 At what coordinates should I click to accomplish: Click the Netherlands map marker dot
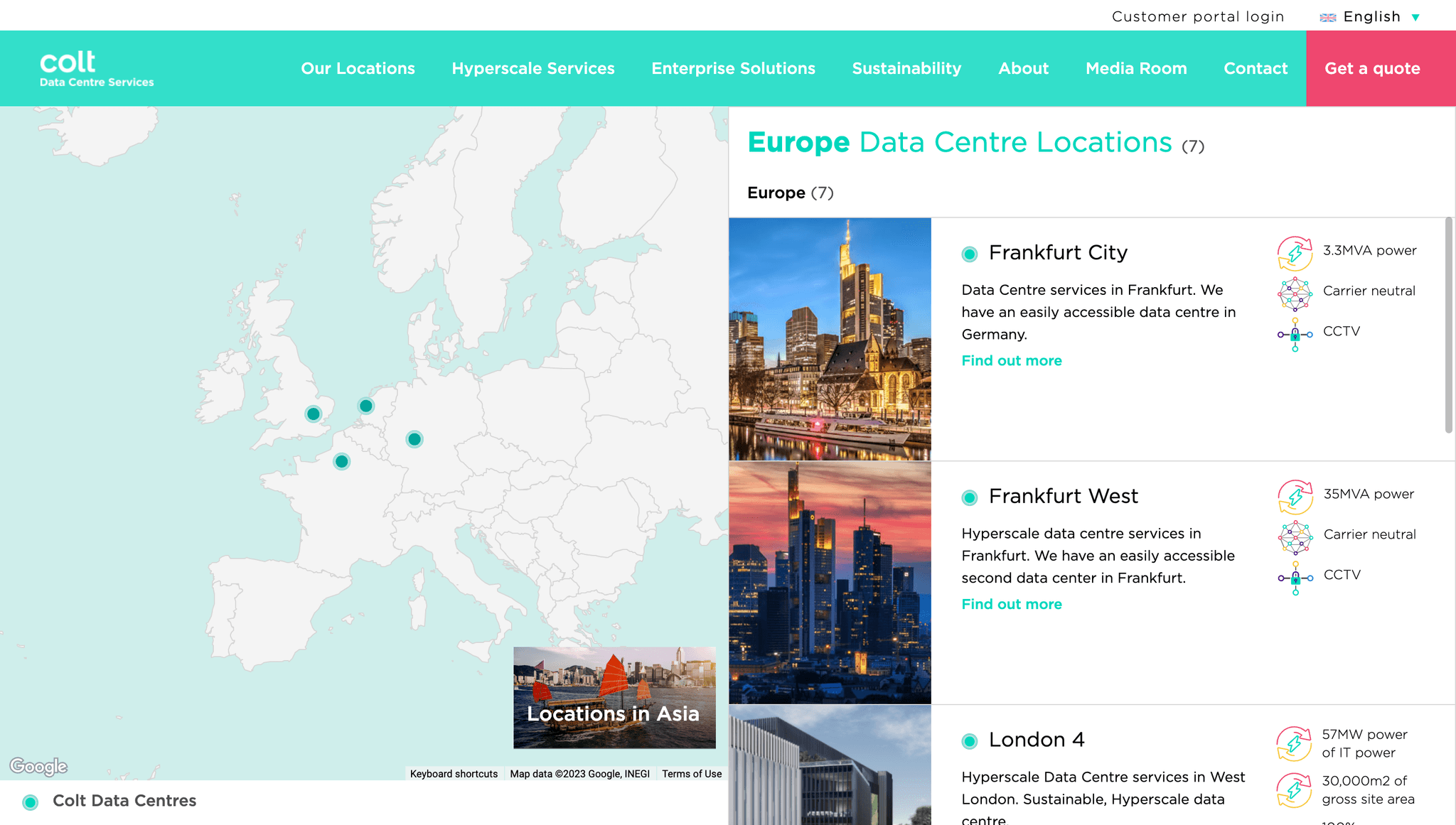click(365, 406)
